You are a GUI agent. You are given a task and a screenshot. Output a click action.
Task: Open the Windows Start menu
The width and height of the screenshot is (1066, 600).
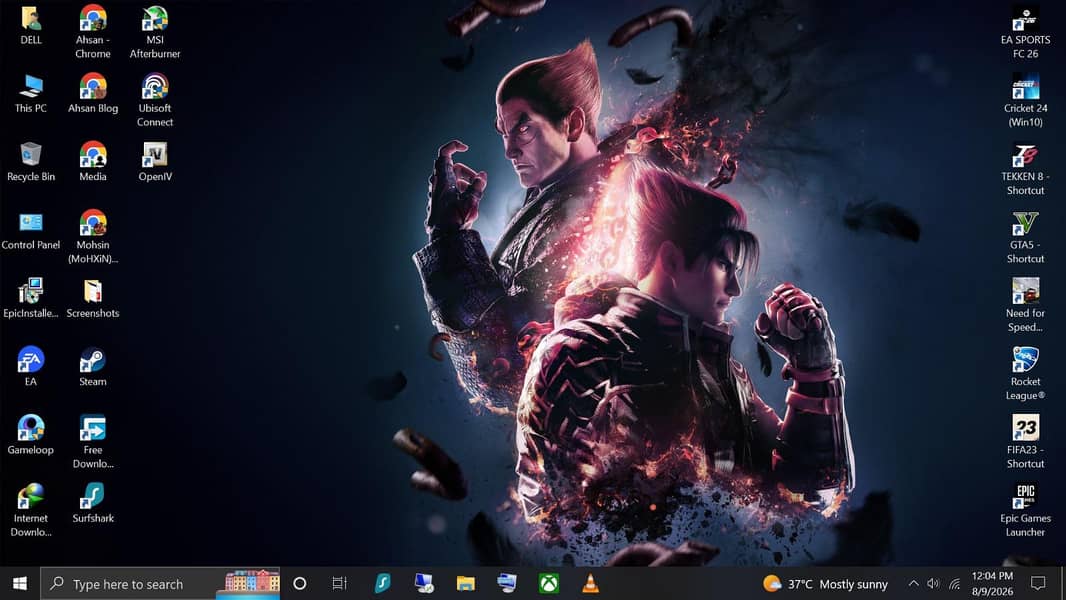pyautogui.click(x=20, y=584)
